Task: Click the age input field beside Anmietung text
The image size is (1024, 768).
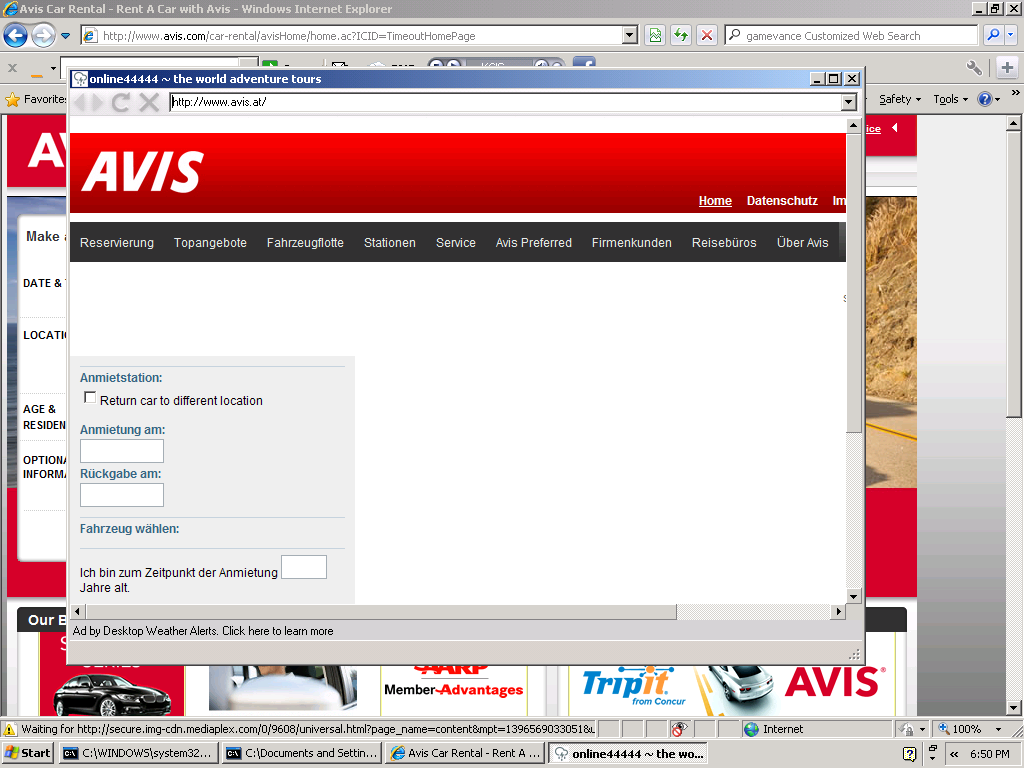Action: (304, 567)
